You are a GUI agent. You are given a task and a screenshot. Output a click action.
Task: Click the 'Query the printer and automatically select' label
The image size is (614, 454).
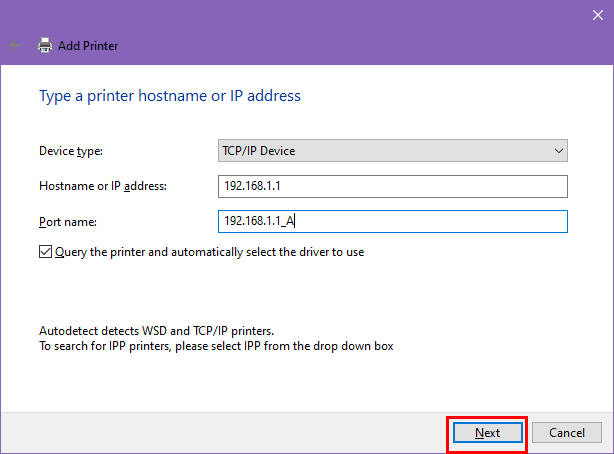(210, 252)
